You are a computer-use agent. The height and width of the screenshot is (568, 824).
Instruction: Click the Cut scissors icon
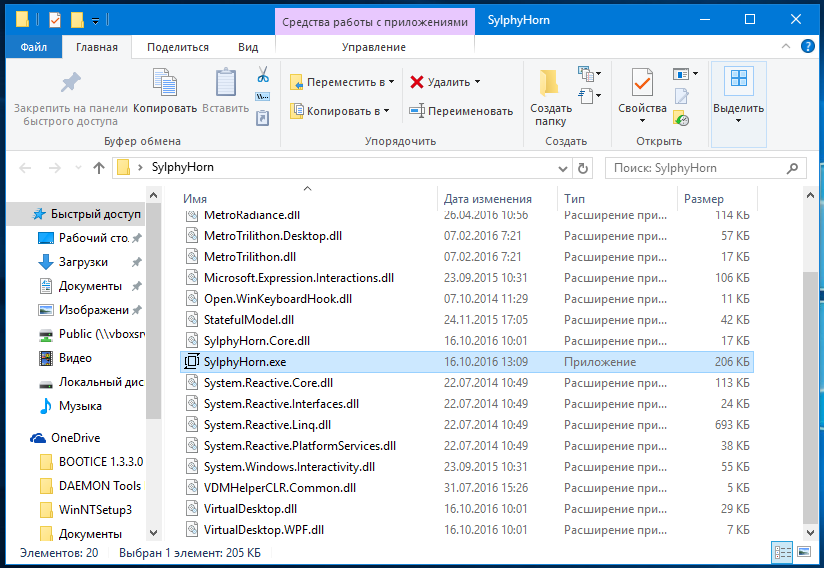[x=263, y=75]
